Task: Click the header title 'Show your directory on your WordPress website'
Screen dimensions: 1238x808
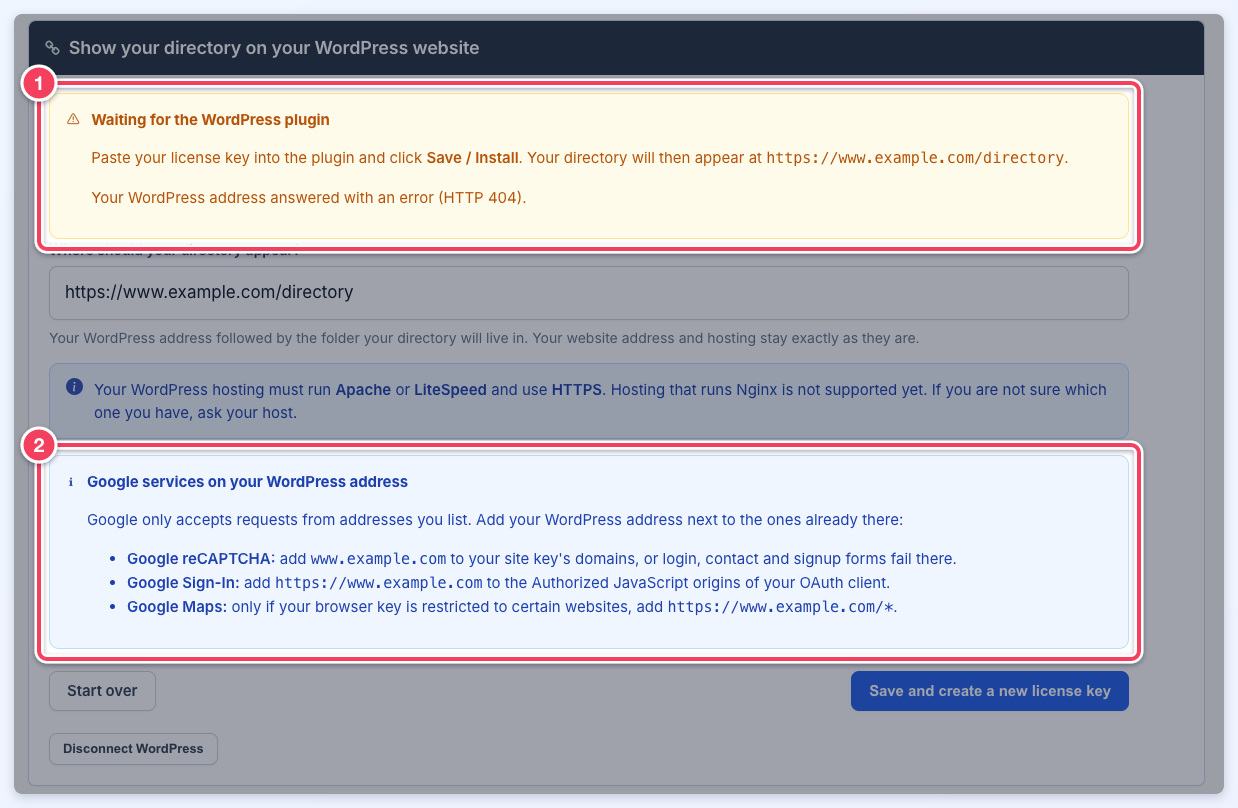Action: (274, 48)
